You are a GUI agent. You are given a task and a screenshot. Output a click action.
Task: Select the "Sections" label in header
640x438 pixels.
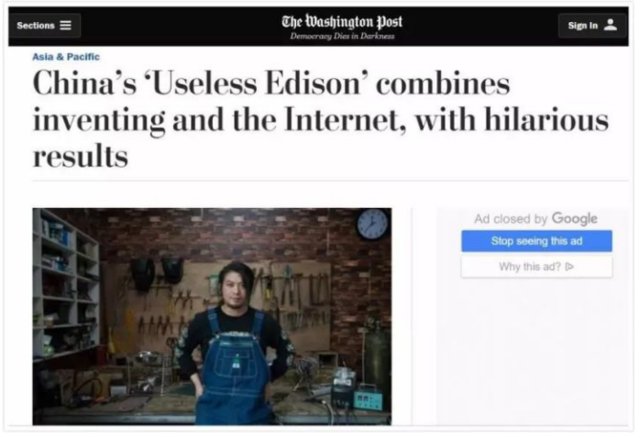pyautogui.click(x=36, y=25)
